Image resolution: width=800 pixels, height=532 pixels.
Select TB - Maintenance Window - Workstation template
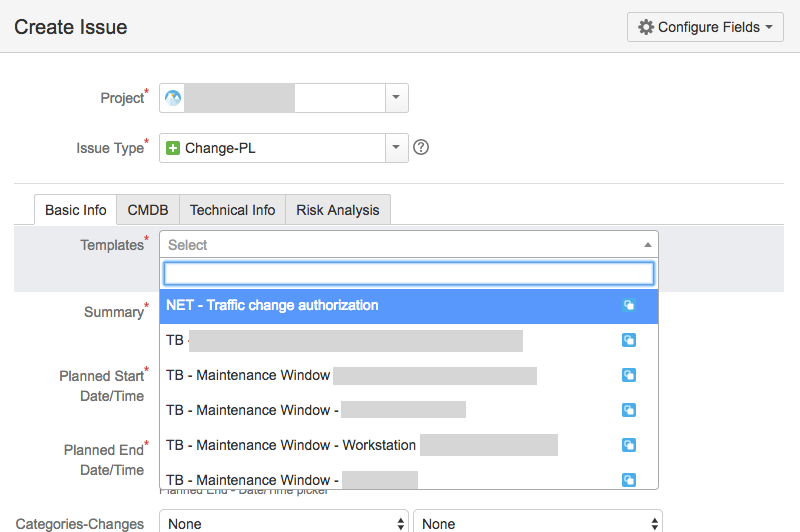point(409,445)
